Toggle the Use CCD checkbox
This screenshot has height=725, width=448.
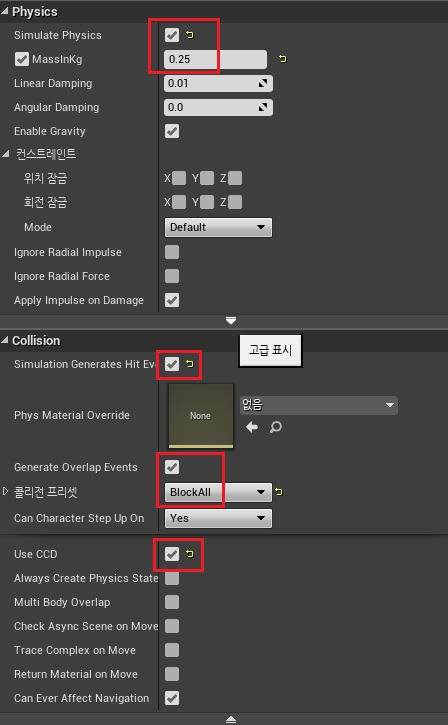[172, 554]
